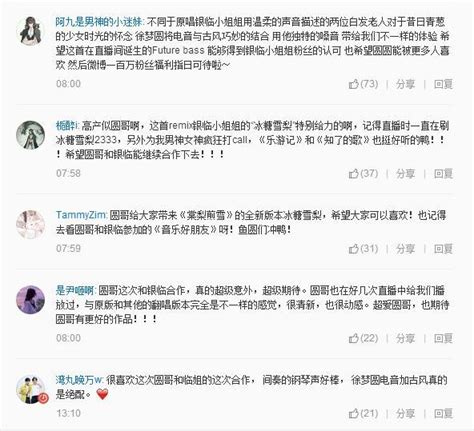Open purple avatar of 是尹喵啊
Screen dimensions: 474x431
click(30, 300)
